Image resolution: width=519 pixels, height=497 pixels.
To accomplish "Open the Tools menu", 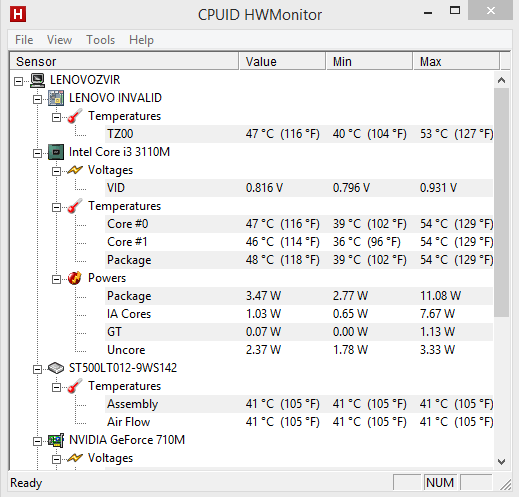I will click(100, 40).
